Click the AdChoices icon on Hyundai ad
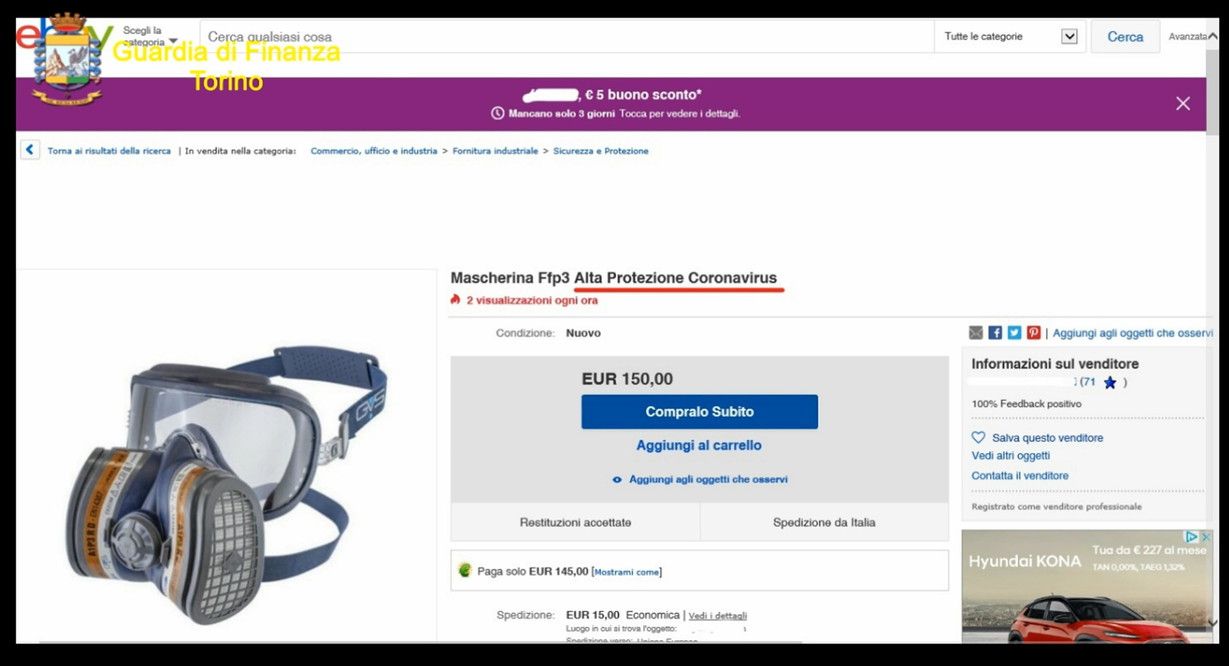 1192,537
